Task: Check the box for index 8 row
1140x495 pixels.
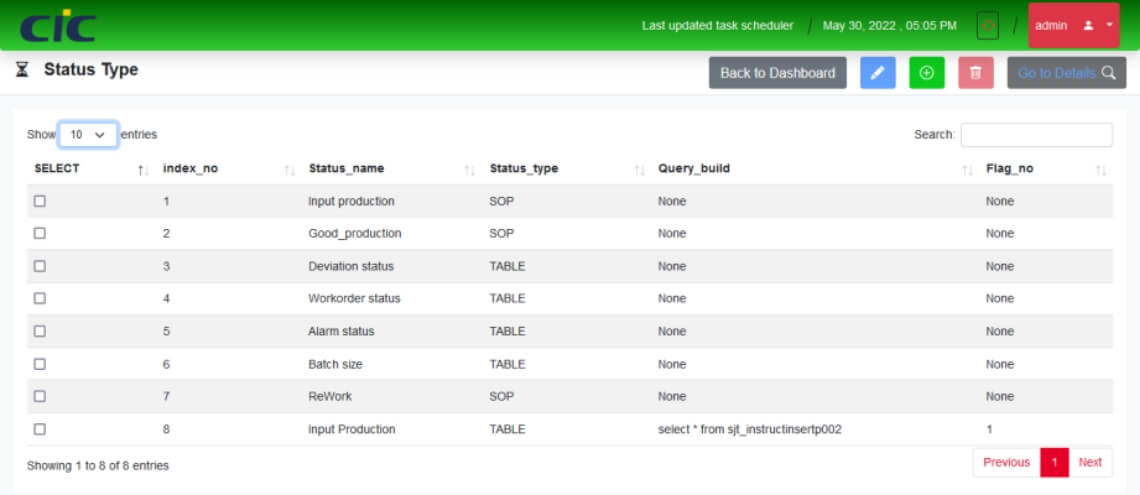Action: point(40,429)
